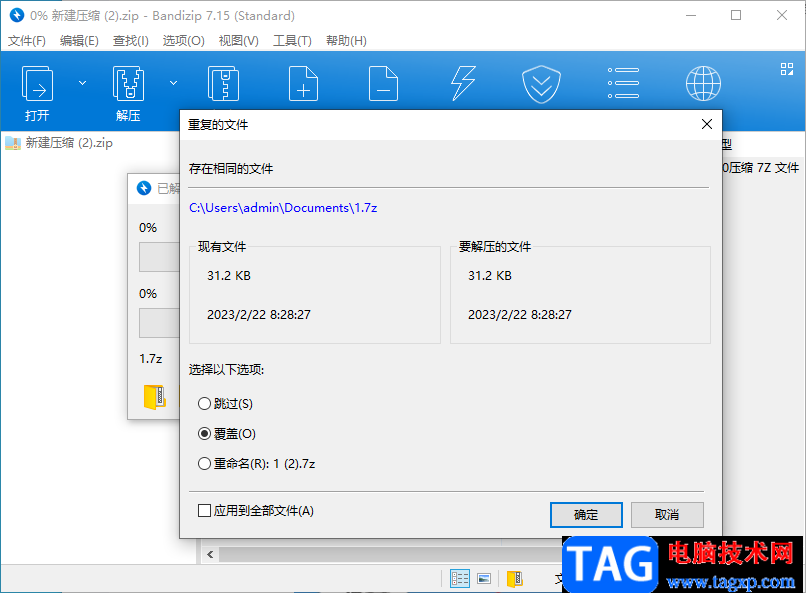The height and width of the screenshot is (593, 806).
Task: Click the lower 0% progress bar
Action: pos(159,323)
